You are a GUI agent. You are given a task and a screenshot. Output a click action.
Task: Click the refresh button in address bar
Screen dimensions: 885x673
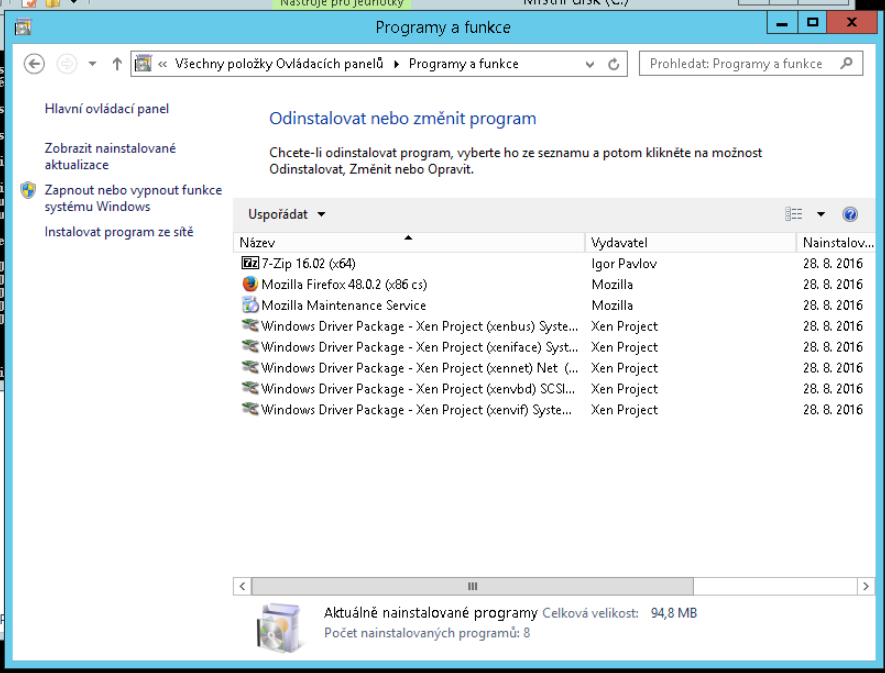click(614, 64)
